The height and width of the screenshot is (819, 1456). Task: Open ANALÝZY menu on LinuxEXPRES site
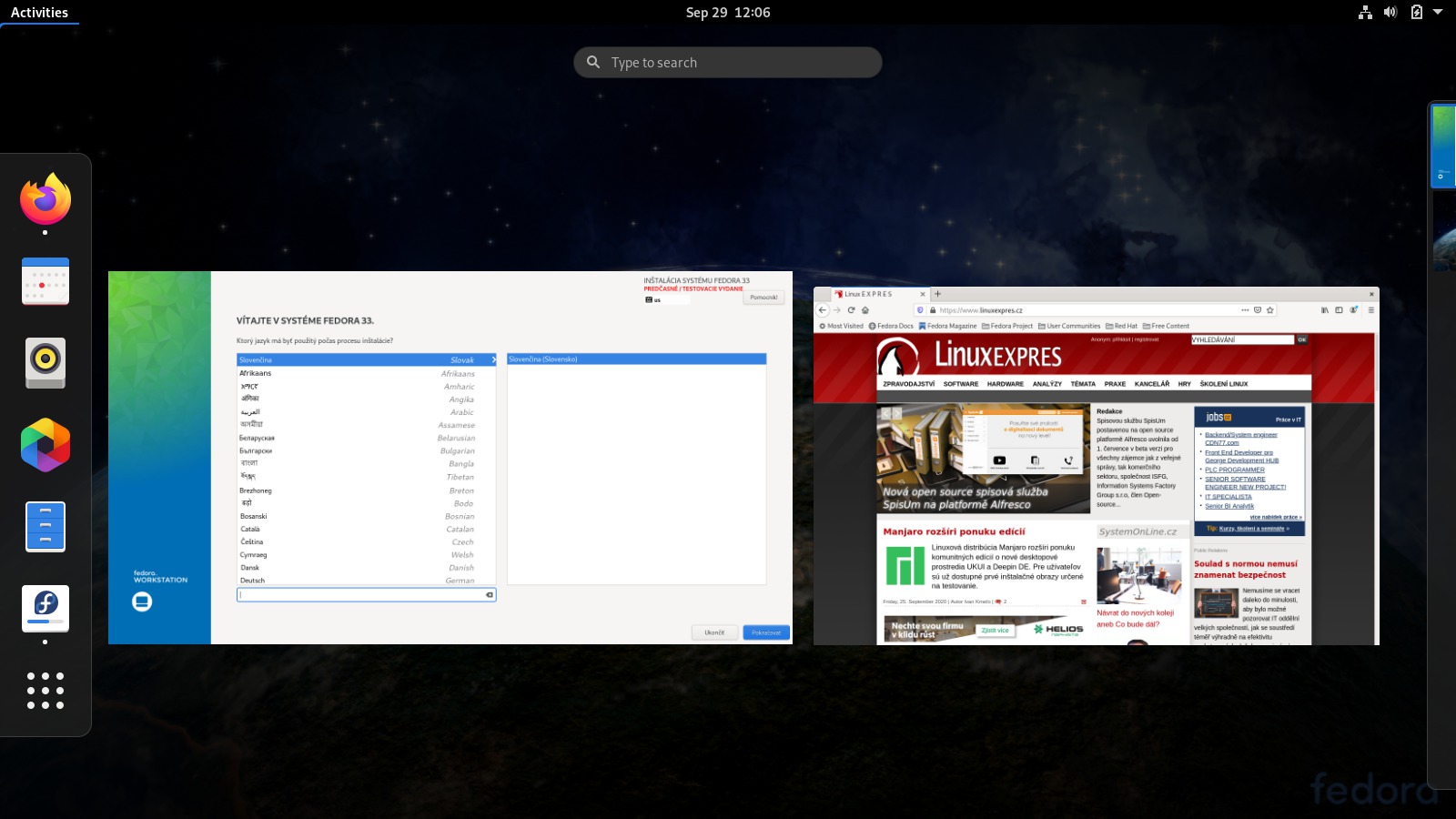(1047, 384)
